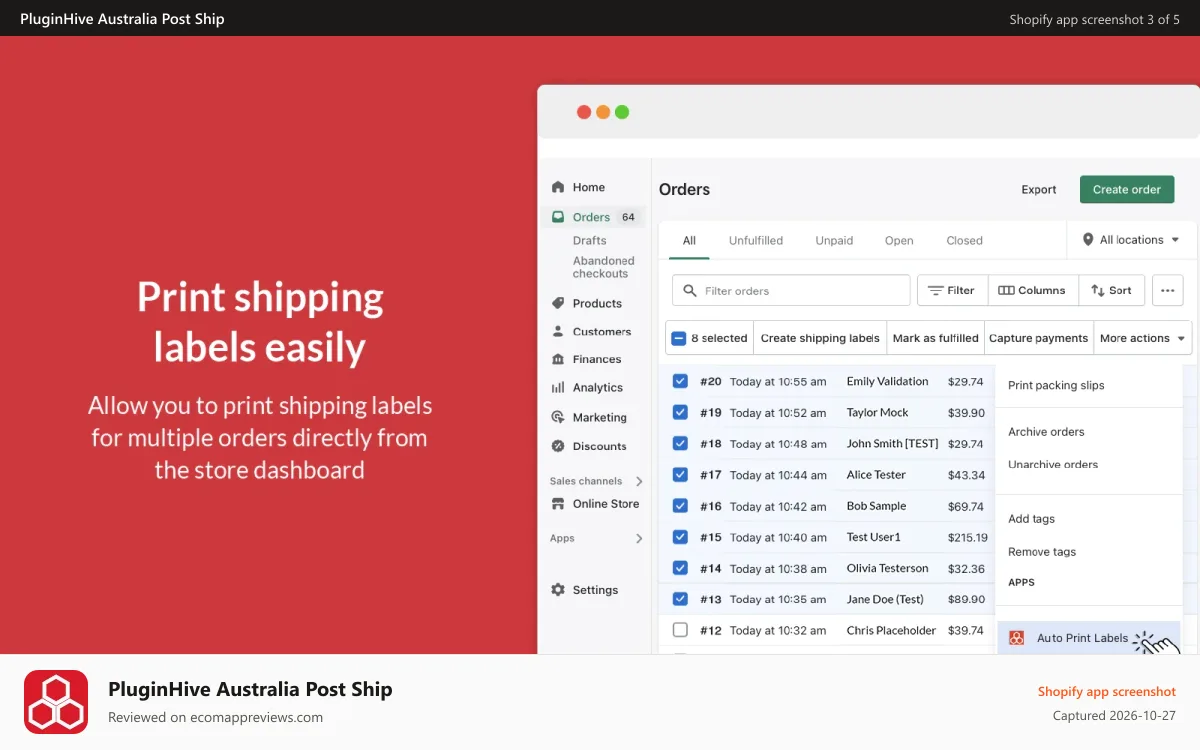This screenshot has height=750, width=1200.
Task: Click the Columns layout icon
Action: pos(1006,291)
